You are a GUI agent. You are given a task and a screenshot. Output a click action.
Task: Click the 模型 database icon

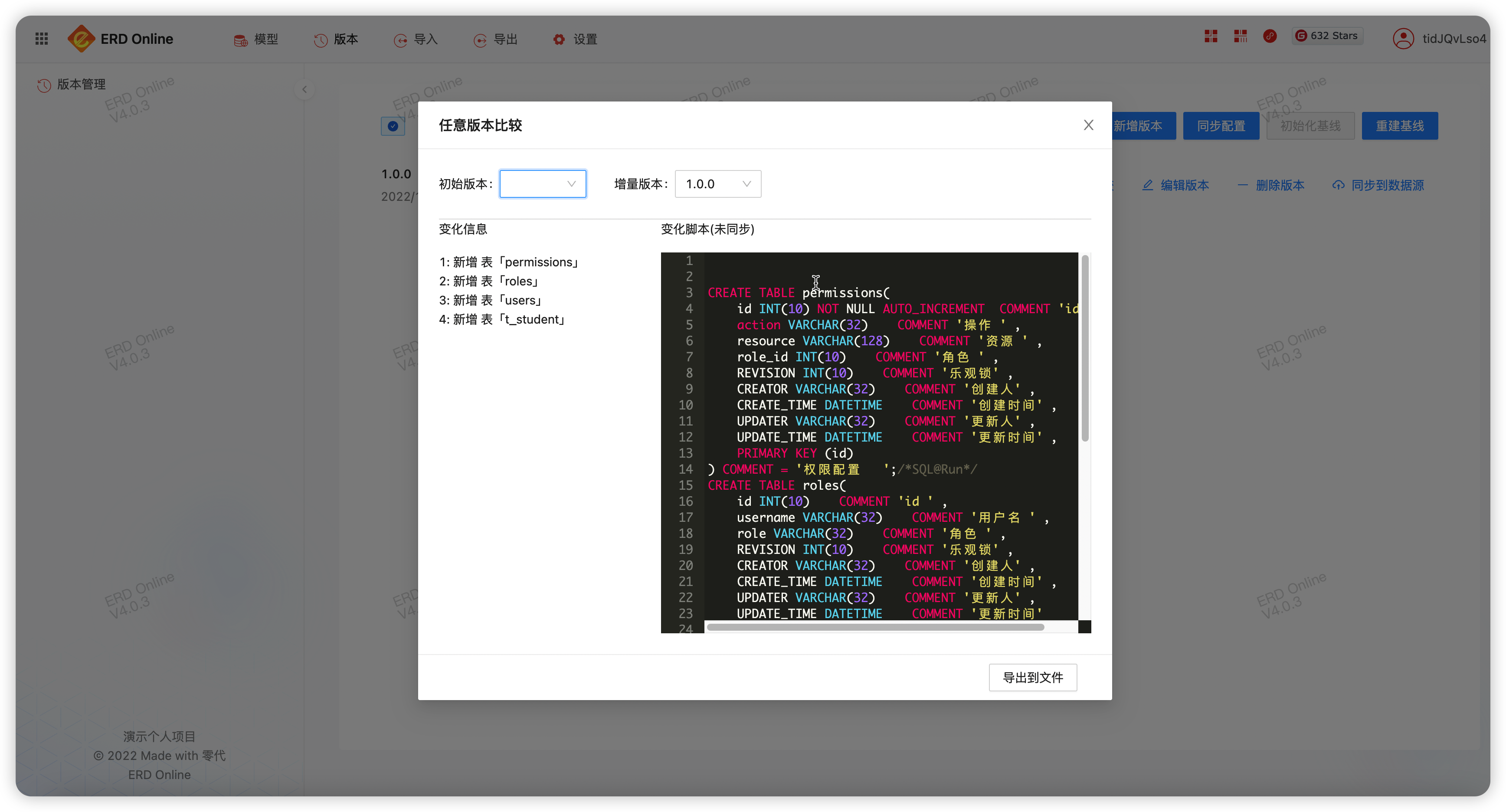point(240,40)
